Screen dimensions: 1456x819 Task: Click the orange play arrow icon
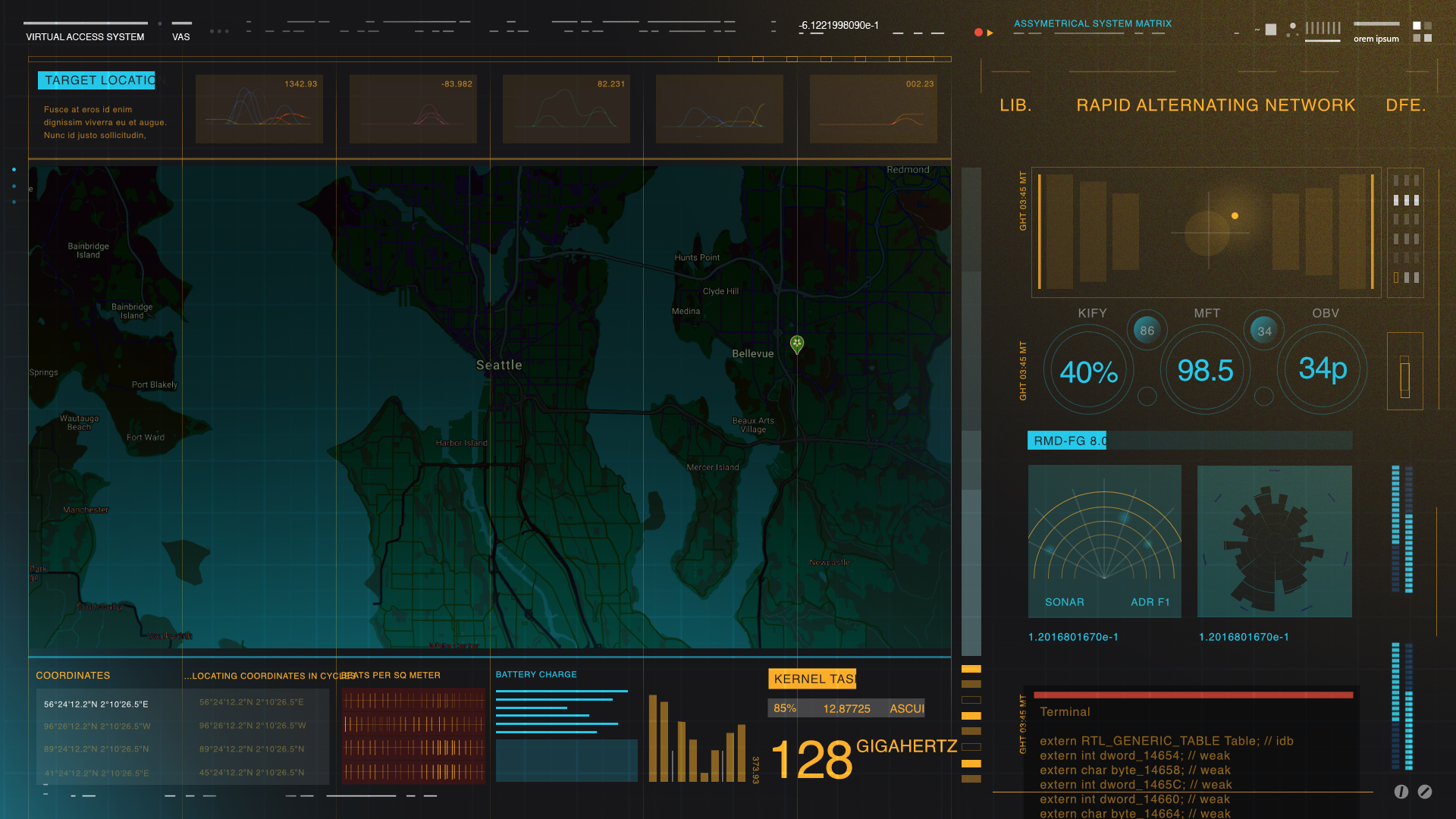click(x=990, y=33)
